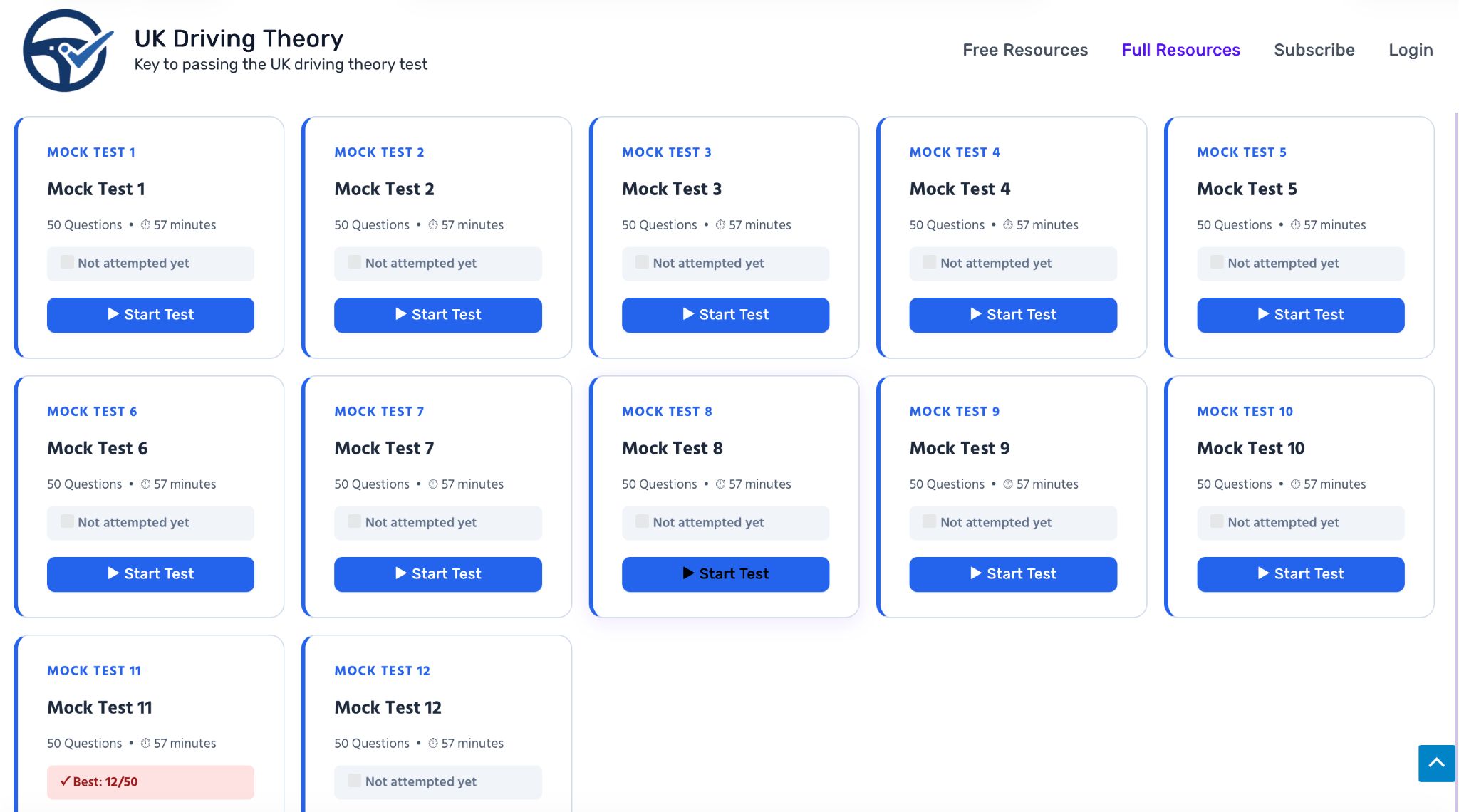The width and height of the screenshot is (1459, 812).
Task: Open the Full Resources menu item
Action: point(1180,50)
